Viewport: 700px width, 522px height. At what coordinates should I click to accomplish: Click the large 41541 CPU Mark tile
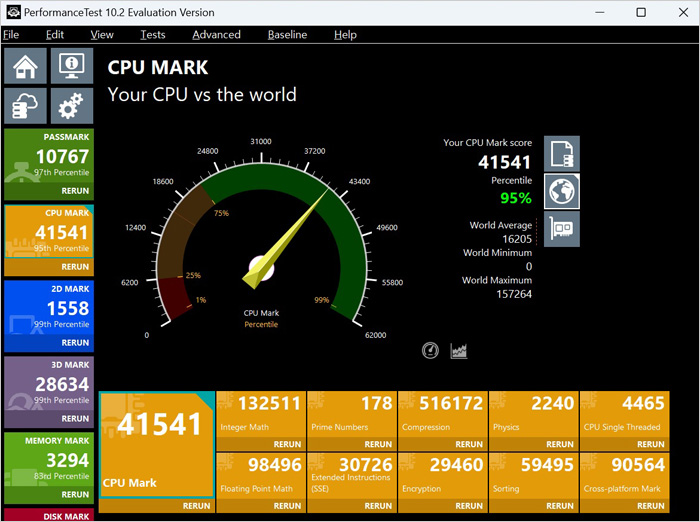click(157, 445)
